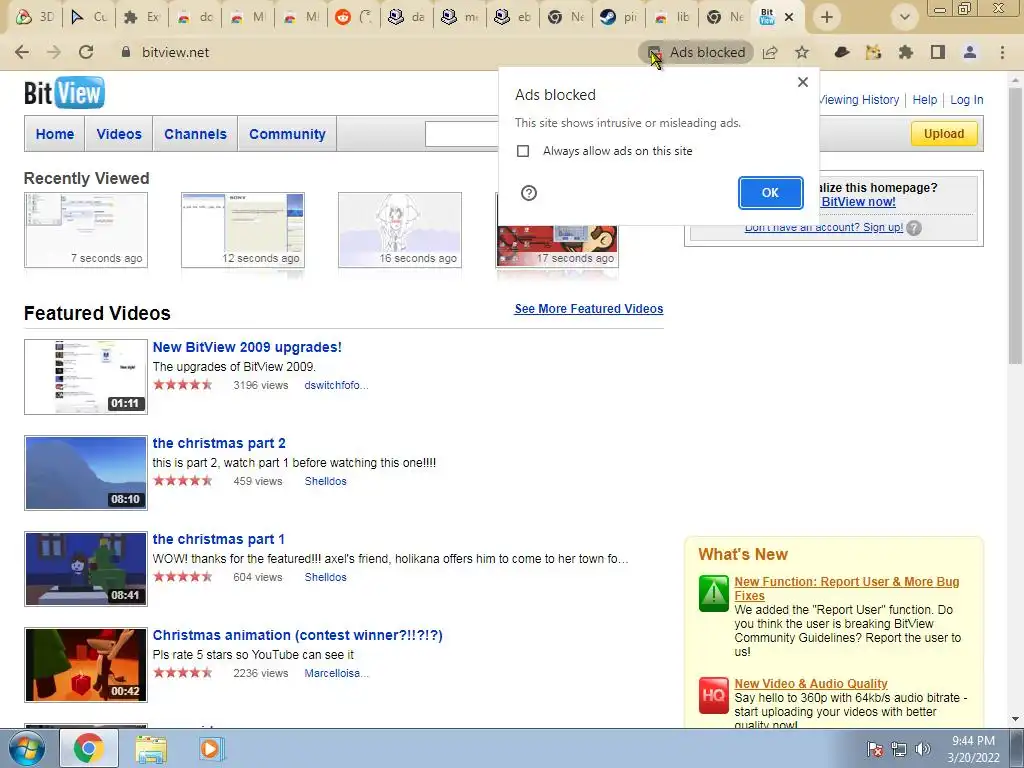
Task: Open Windows Explorer from the taskbar
Action: click(x=150, y=749)
